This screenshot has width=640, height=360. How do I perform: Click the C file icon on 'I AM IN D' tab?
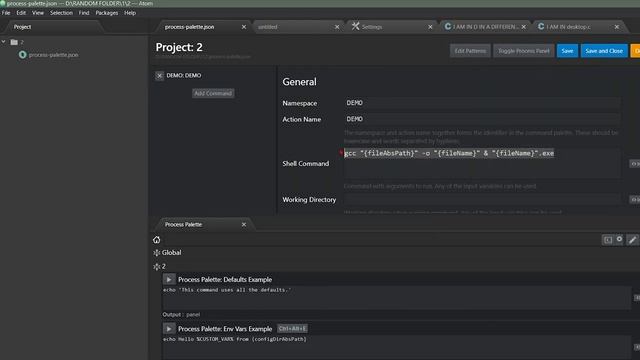[448, 27]
